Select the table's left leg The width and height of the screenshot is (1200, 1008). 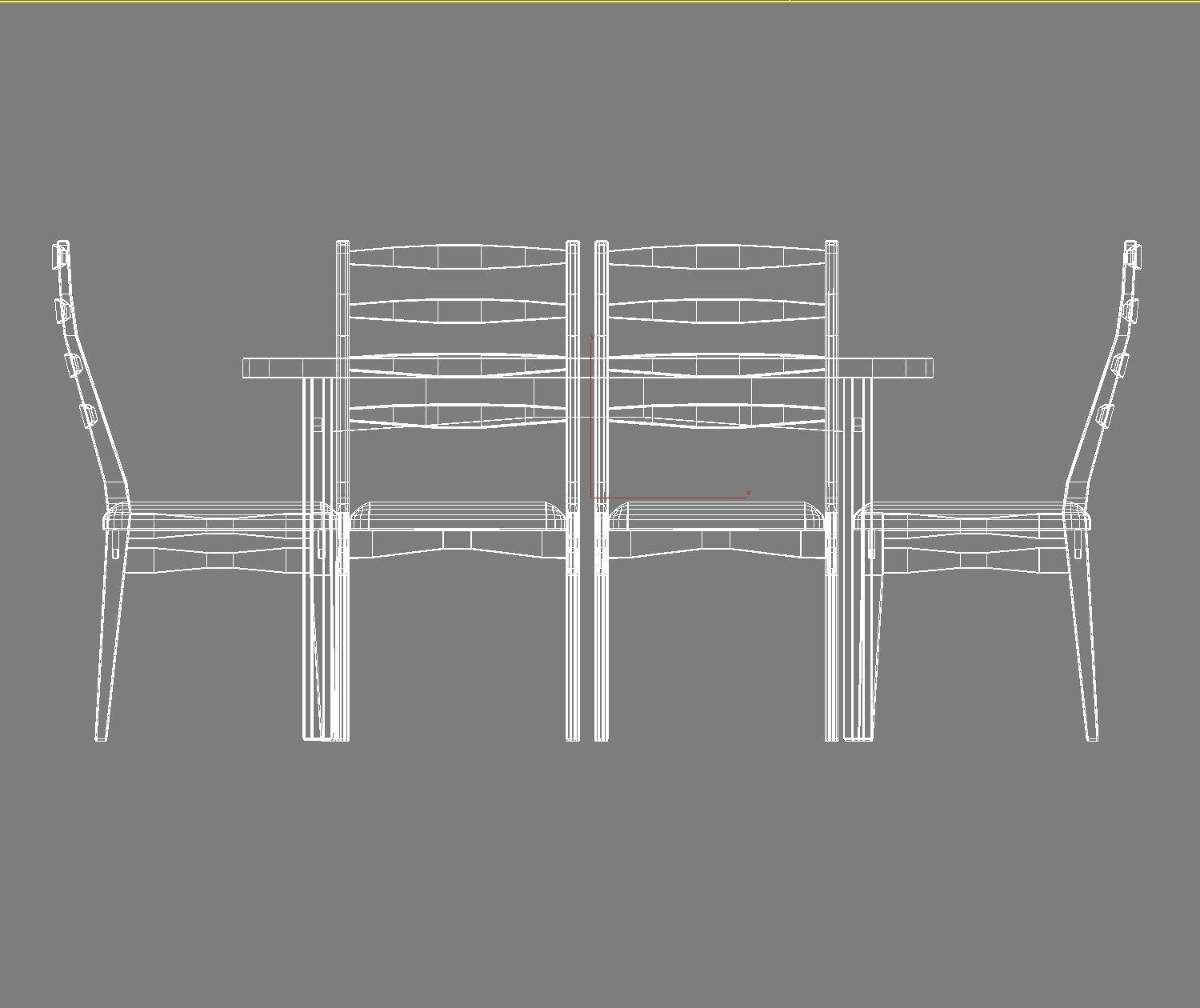[317, 558]
